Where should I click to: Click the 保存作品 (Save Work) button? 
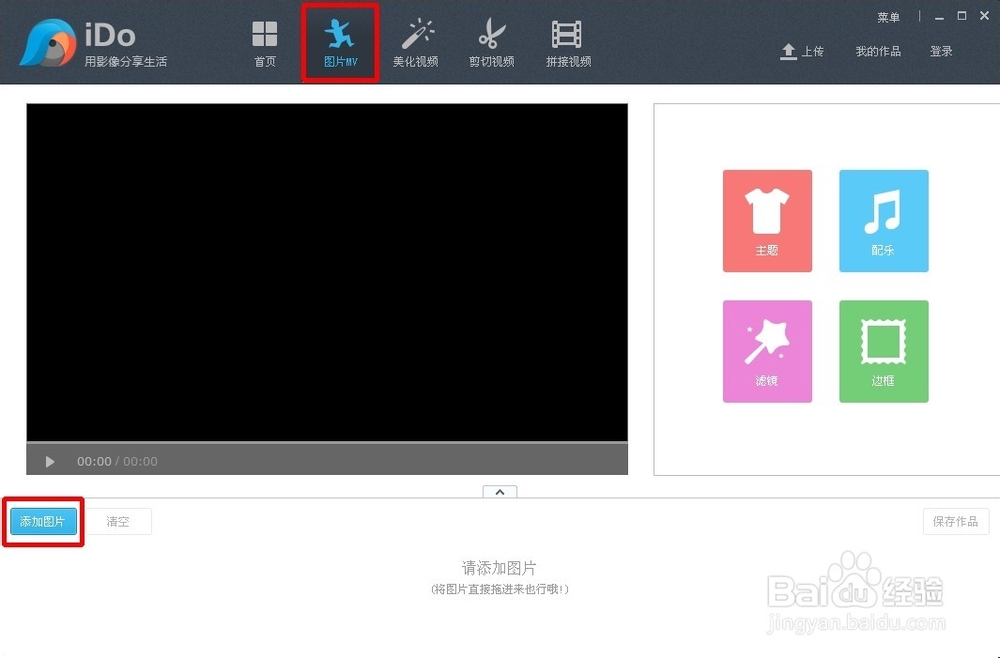(956, 521)
